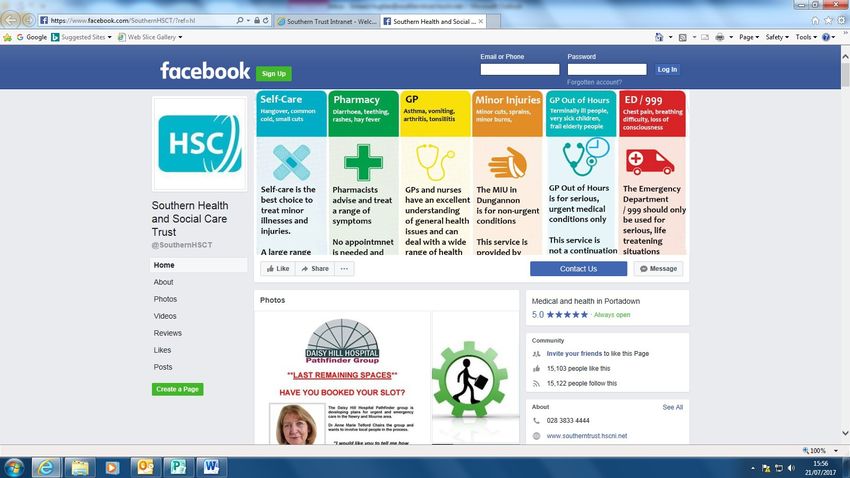
Task: Click the www.southerntrust.hscni.net link
Action: pos(587,436)
